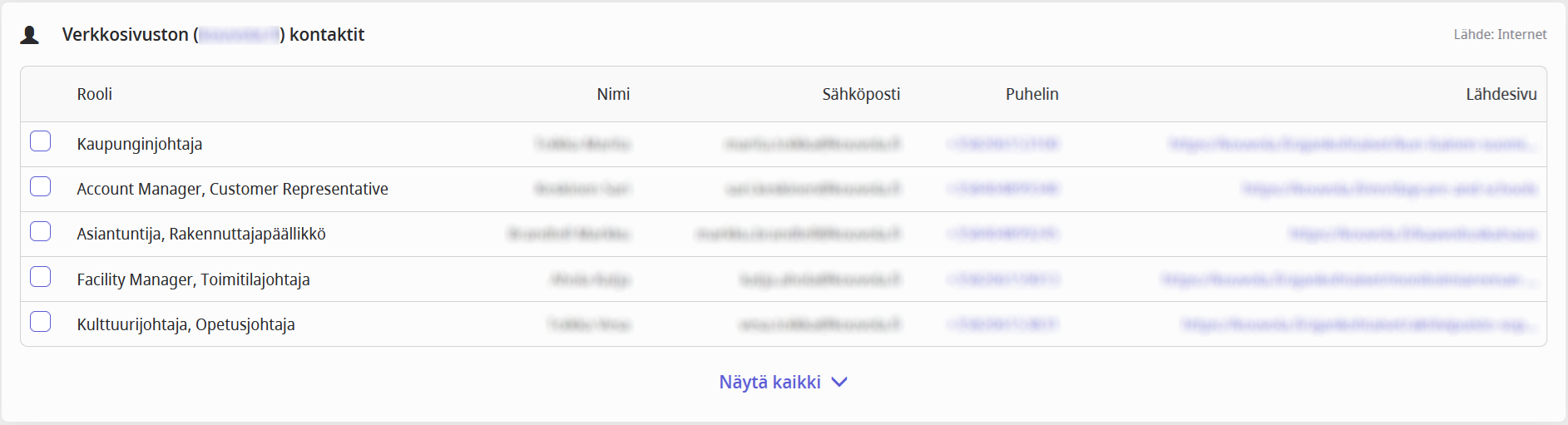Screen dimensions: 1568x425
Task: Click the Nimi column header
Action: [x=613, y=94]
